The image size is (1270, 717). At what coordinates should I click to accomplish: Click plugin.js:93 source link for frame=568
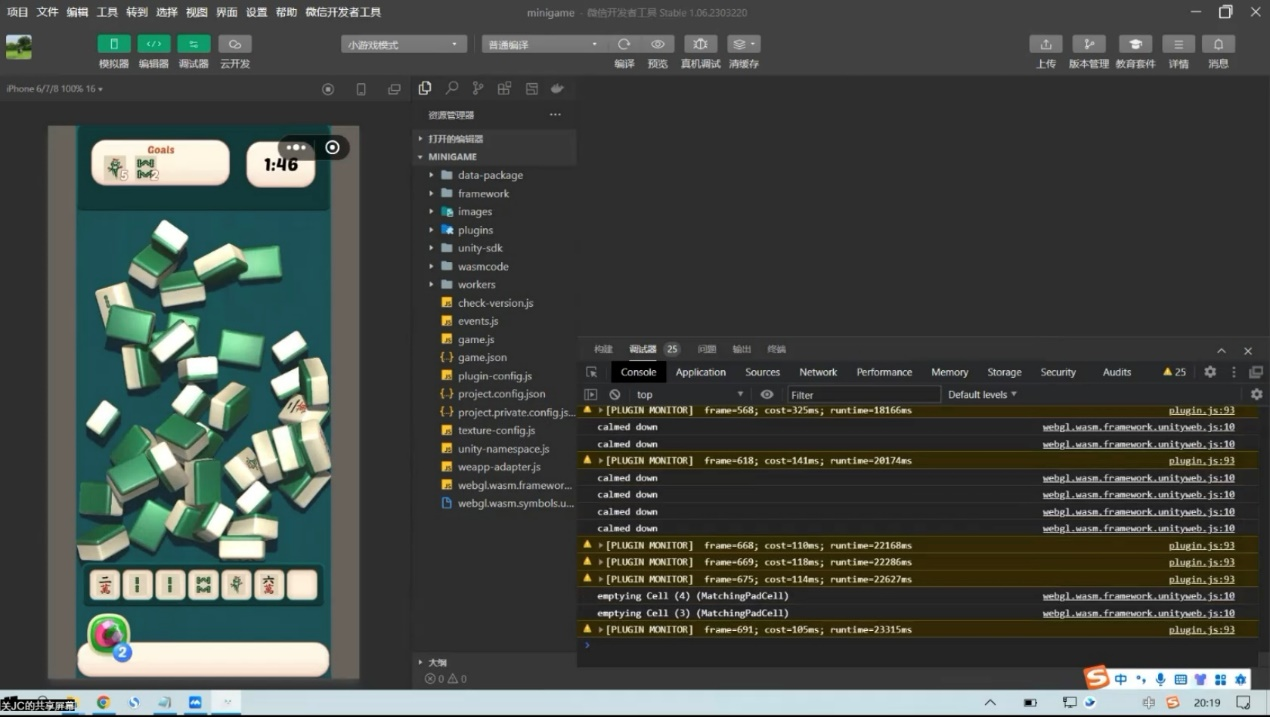tap(1201, 410)
